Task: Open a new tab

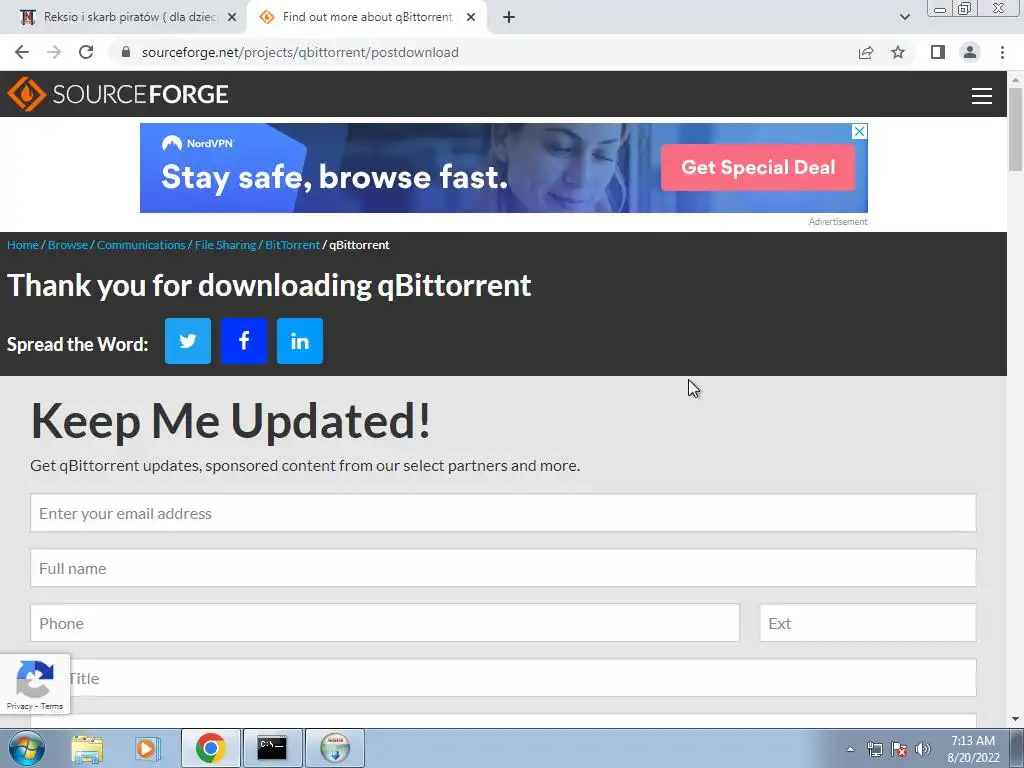Action: click(509, 17)
